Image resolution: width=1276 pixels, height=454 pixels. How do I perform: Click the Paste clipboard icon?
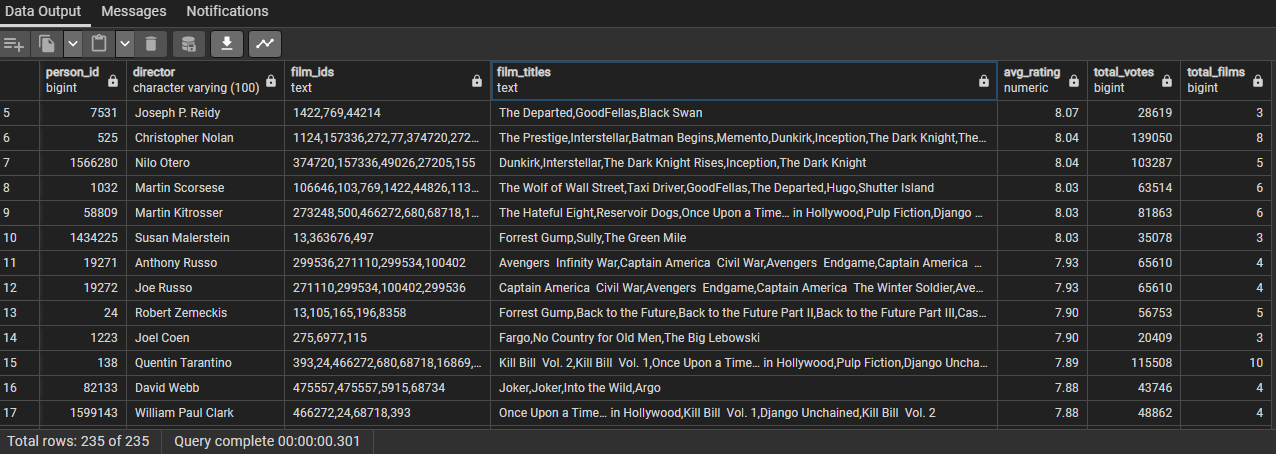tap(99, 44)
